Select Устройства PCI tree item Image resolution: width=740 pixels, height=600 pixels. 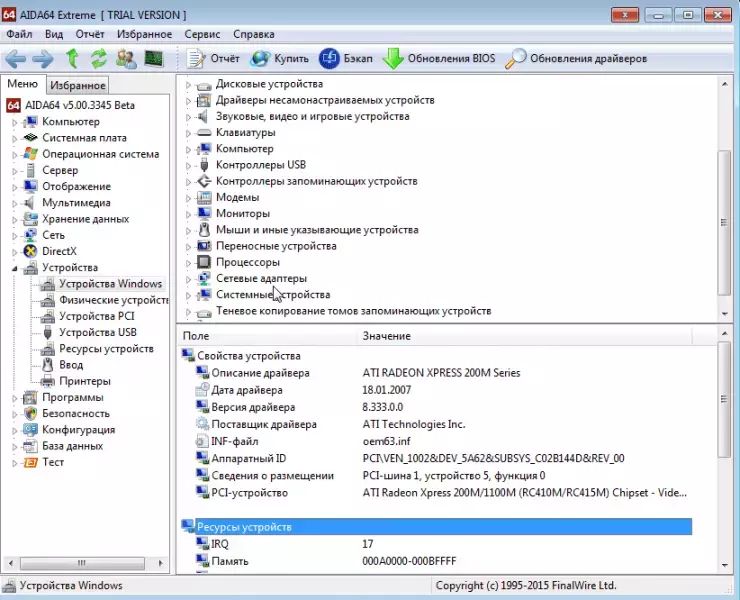pyautogui.click(x=97, y=316)
